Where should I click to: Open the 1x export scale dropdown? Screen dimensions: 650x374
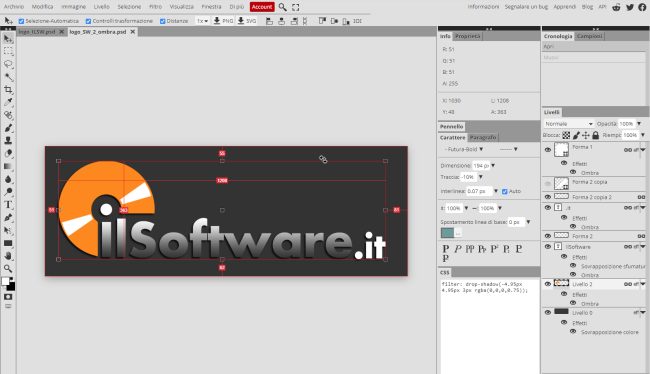click(x=202, y=21)
